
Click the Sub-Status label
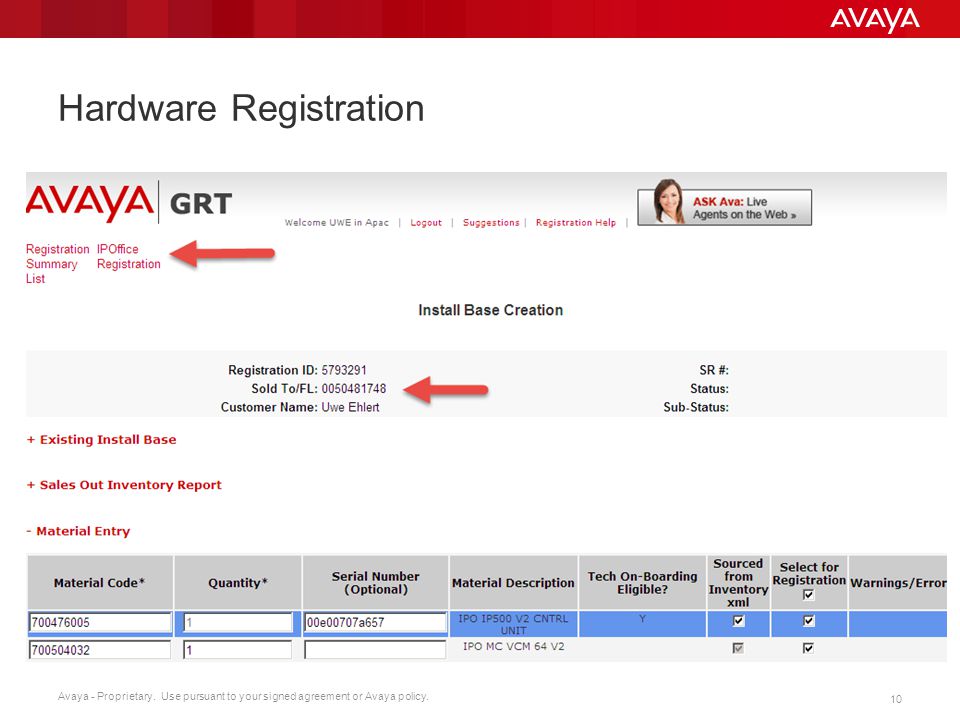coord(696,407)
